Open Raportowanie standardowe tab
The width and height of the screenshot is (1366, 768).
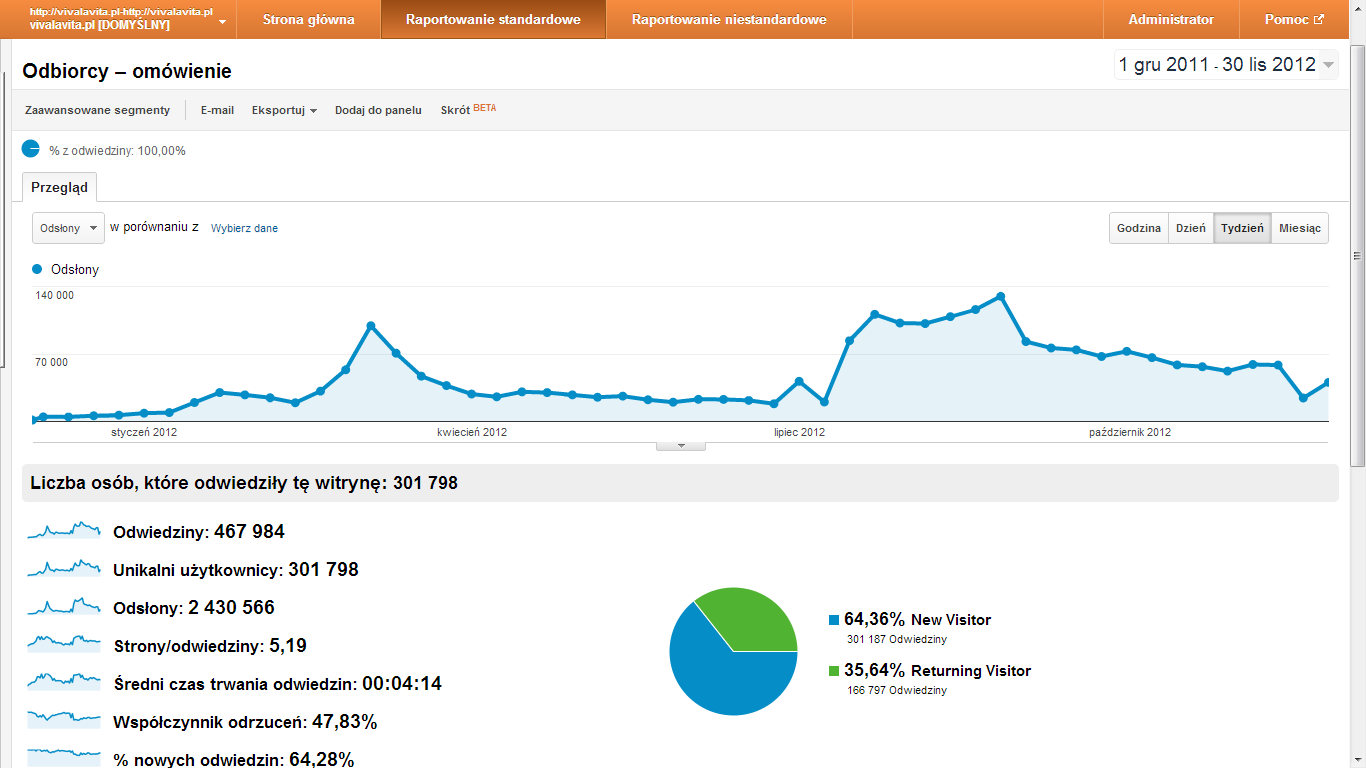tap(493, 19)
